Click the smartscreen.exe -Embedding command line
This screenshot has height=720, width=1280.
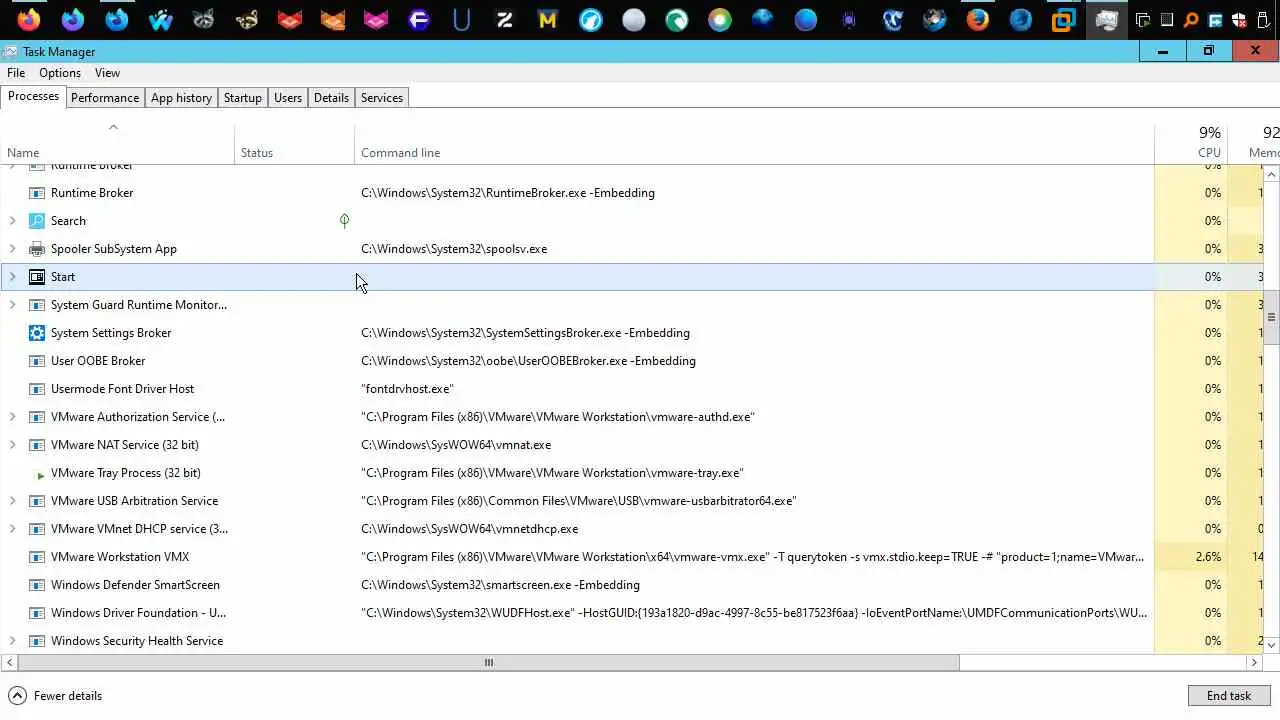coord(500,585)
